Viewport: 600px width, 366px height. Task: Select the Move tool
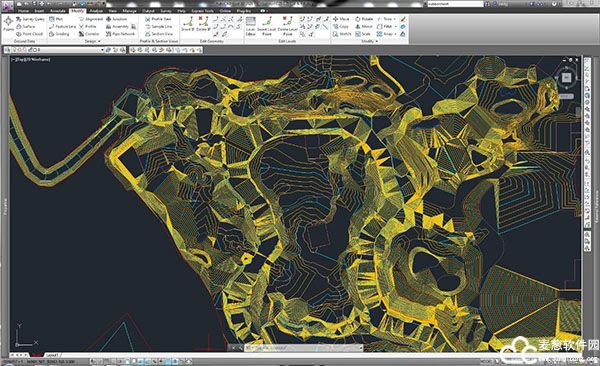click(x=341, y=19)
